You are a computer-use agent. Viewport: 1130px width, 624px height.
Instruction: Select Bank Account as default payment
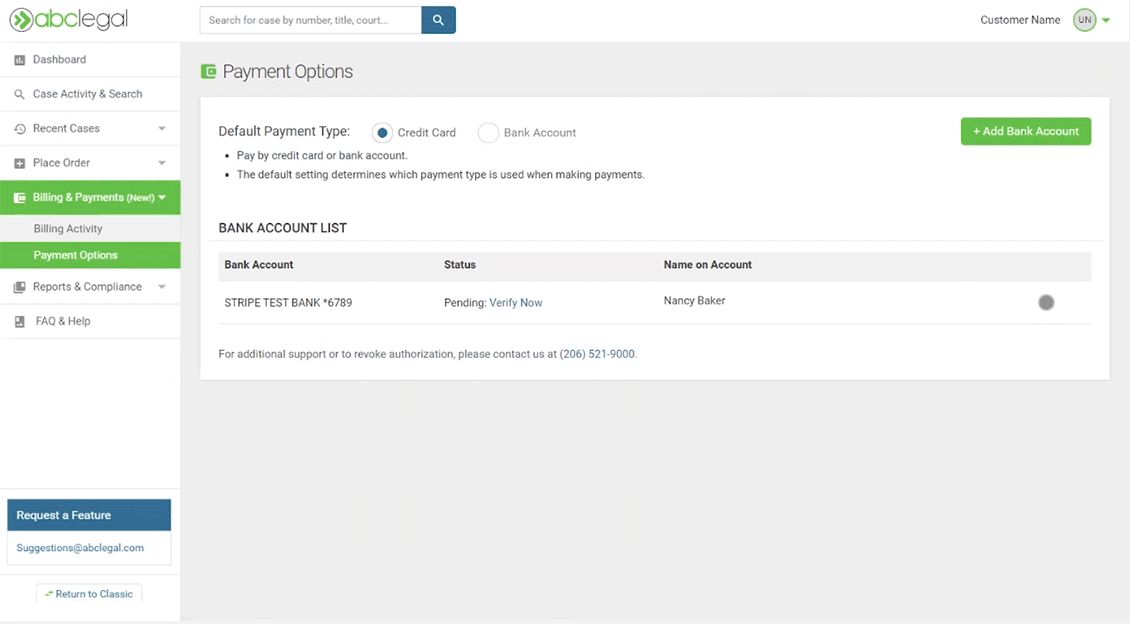488,133
